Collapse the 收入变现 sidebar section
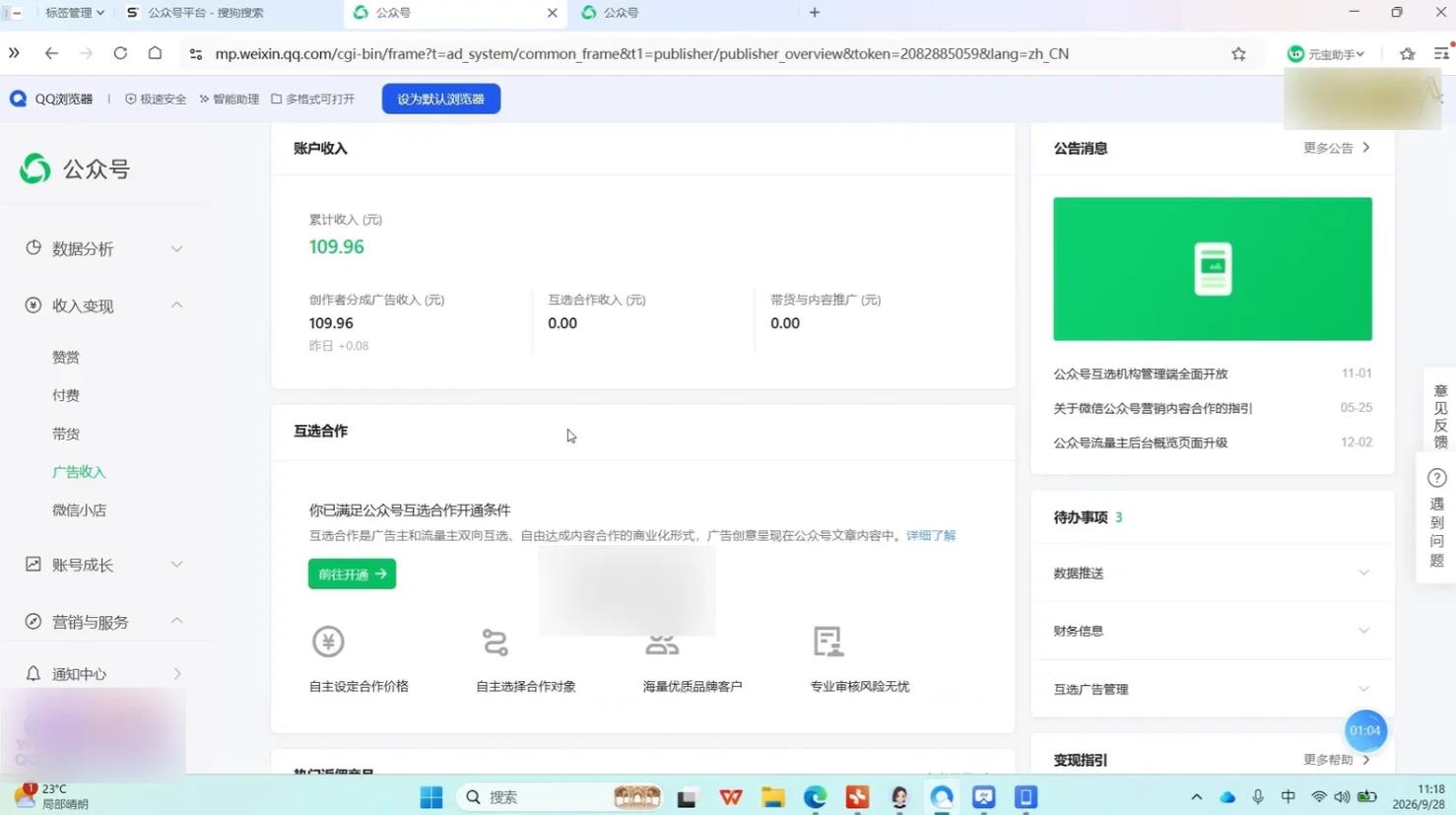Viewport: 1456px width, 815px height. click(x=177, y=306)
